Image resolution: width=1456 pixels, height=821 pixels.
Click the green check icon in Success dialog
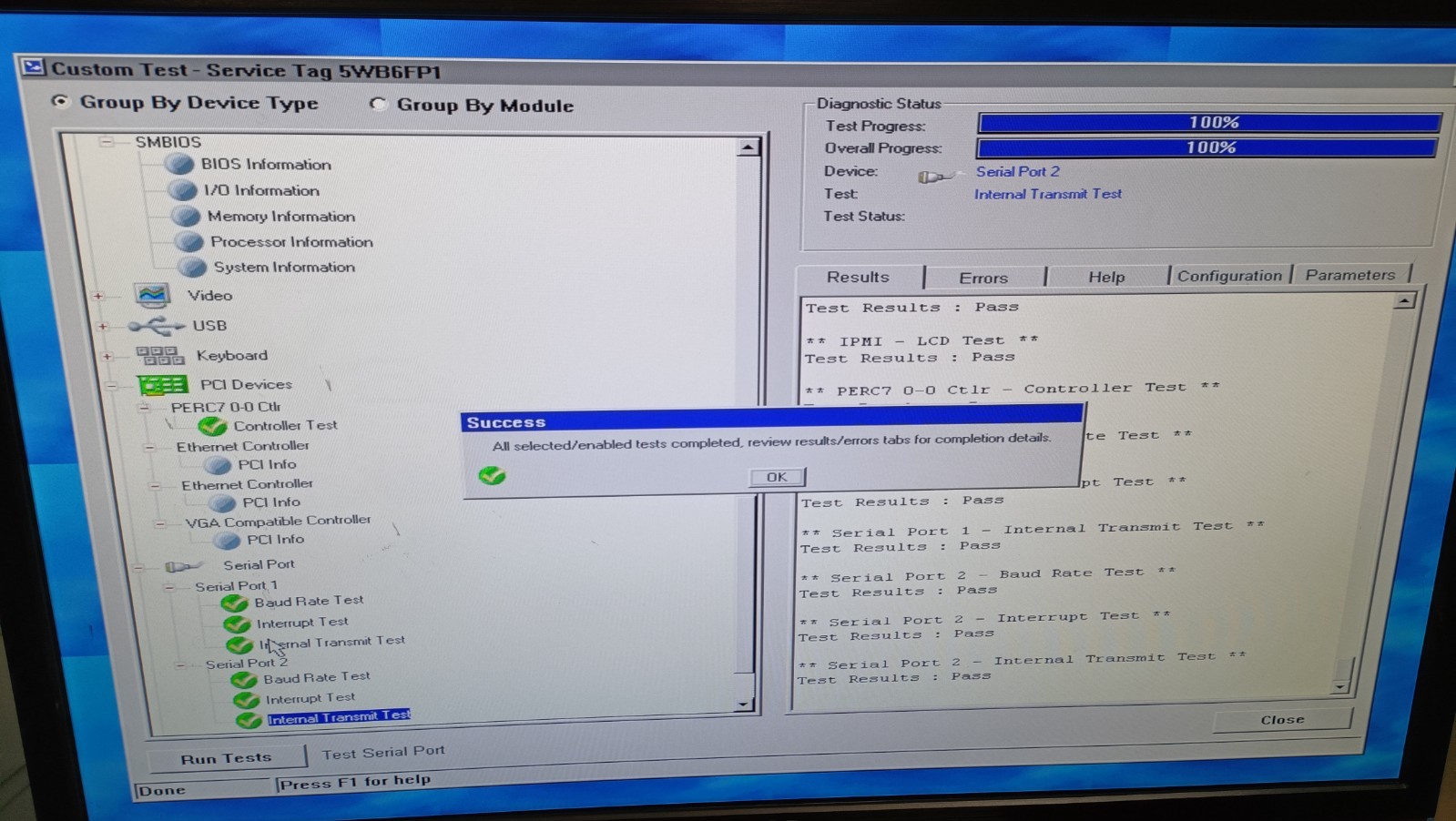pyautogui.click(x=492, y=475)
